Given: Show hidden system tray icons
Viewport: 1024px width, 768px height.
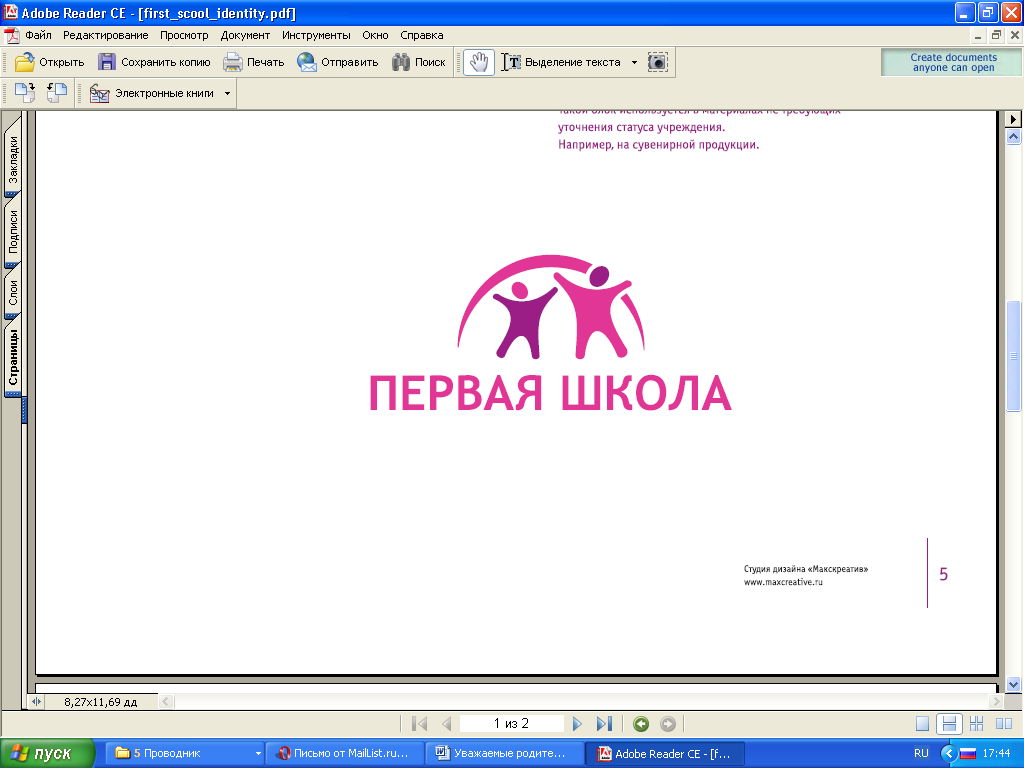Looking at the screenshot, I should pos(948,754).
